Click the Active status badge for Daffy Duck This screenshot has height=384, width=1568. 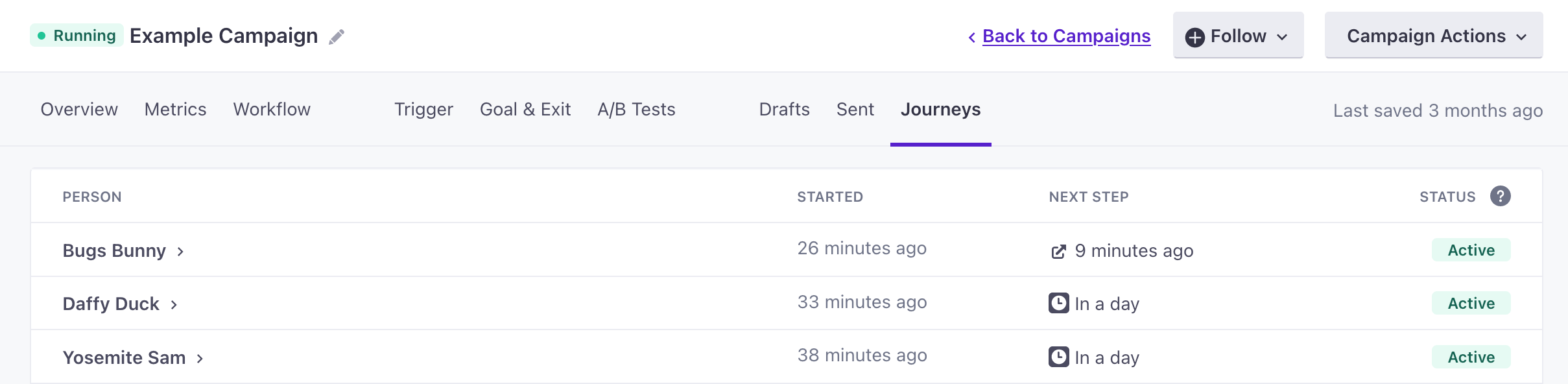[1471, 304]
